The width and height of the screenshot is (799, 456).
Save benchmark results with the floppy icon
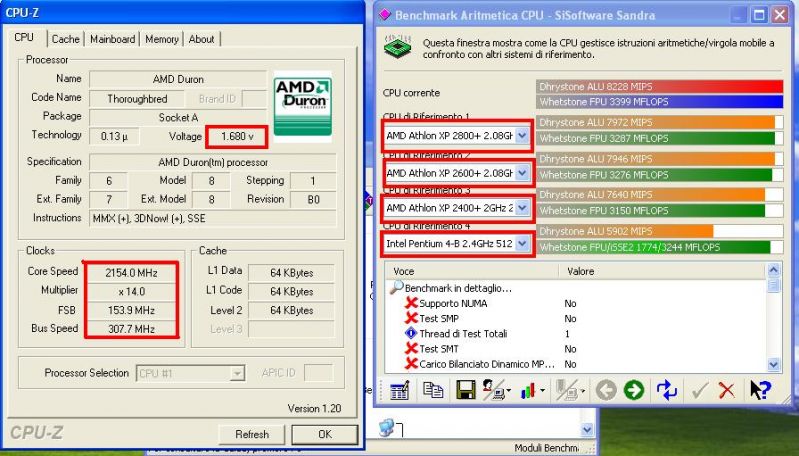[x=465, y=390]
